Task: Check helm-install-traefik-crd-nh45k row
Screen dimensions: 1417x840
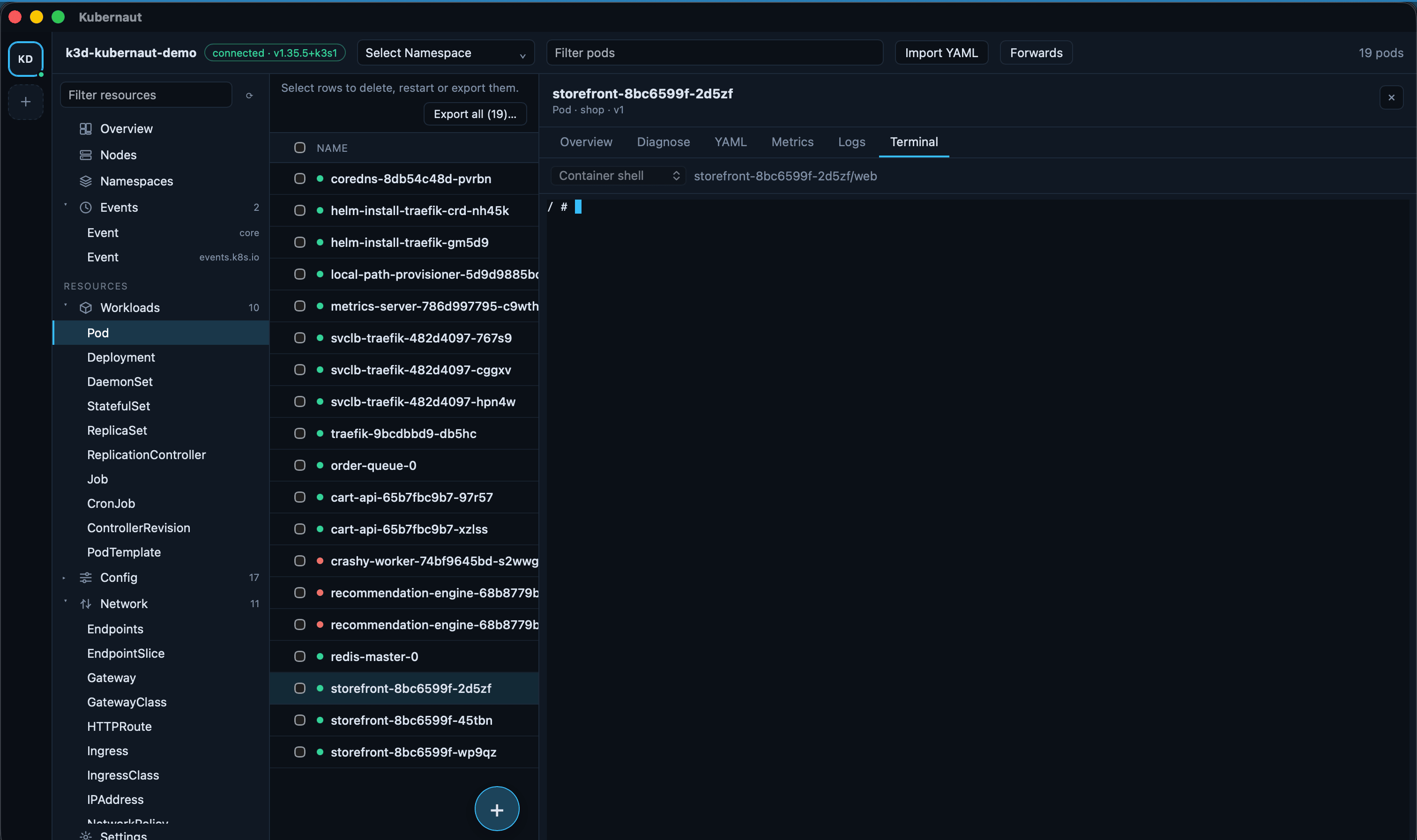Action: (x=299, y=210)
